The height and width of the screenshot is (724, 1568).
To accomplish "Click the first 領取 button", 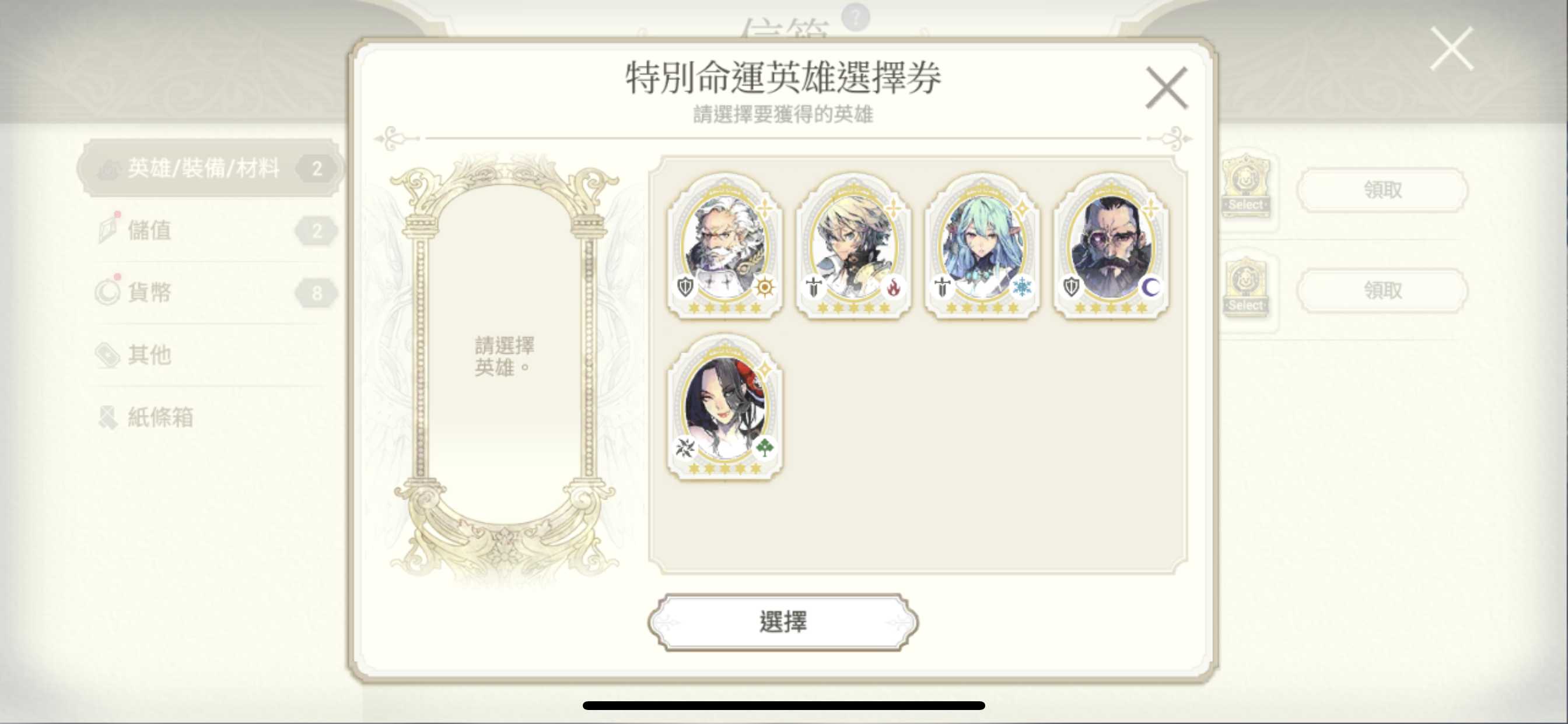I will [1382, 190].
